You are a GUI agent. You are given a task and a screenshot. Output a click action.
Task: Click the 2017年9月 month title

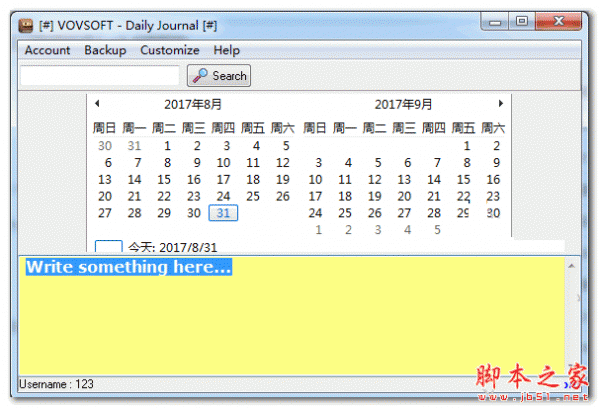(403, 104)
